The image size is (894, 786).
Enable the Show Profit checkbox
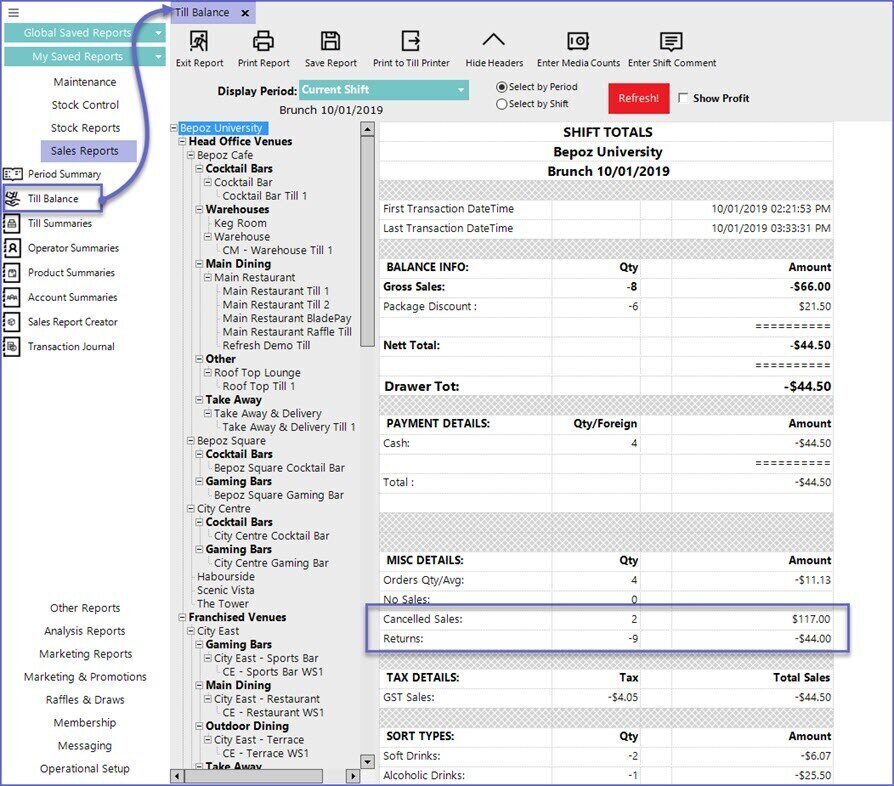(684, 98)
